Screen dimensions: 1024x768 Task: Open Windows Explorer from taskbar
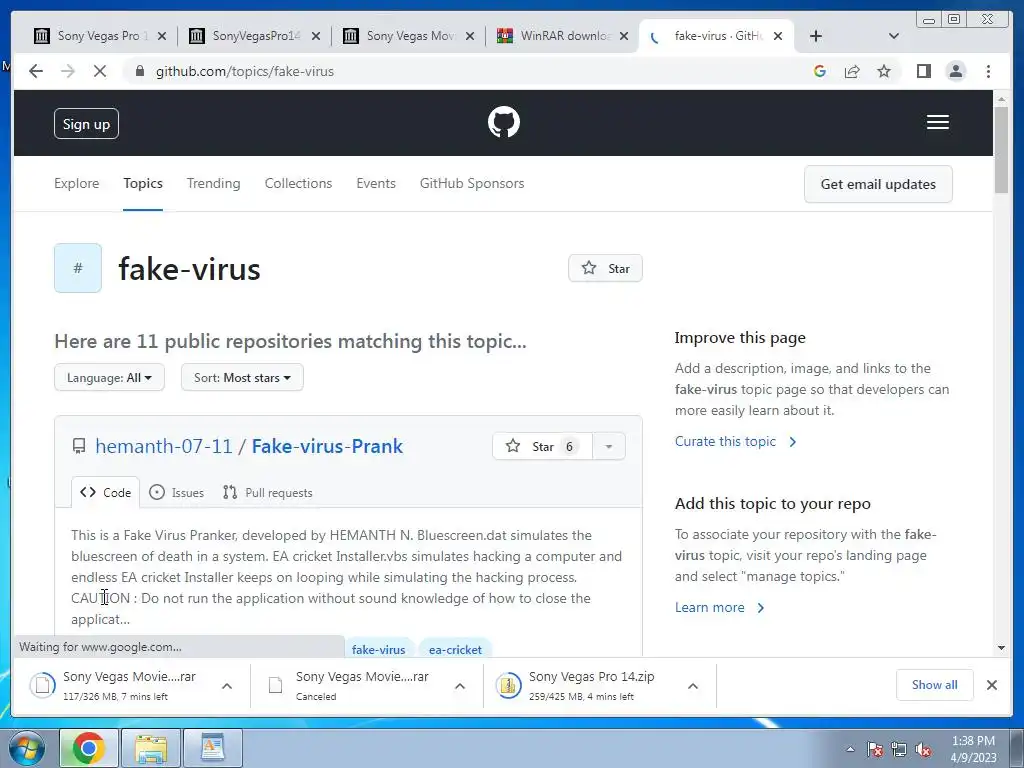[151, 748]
